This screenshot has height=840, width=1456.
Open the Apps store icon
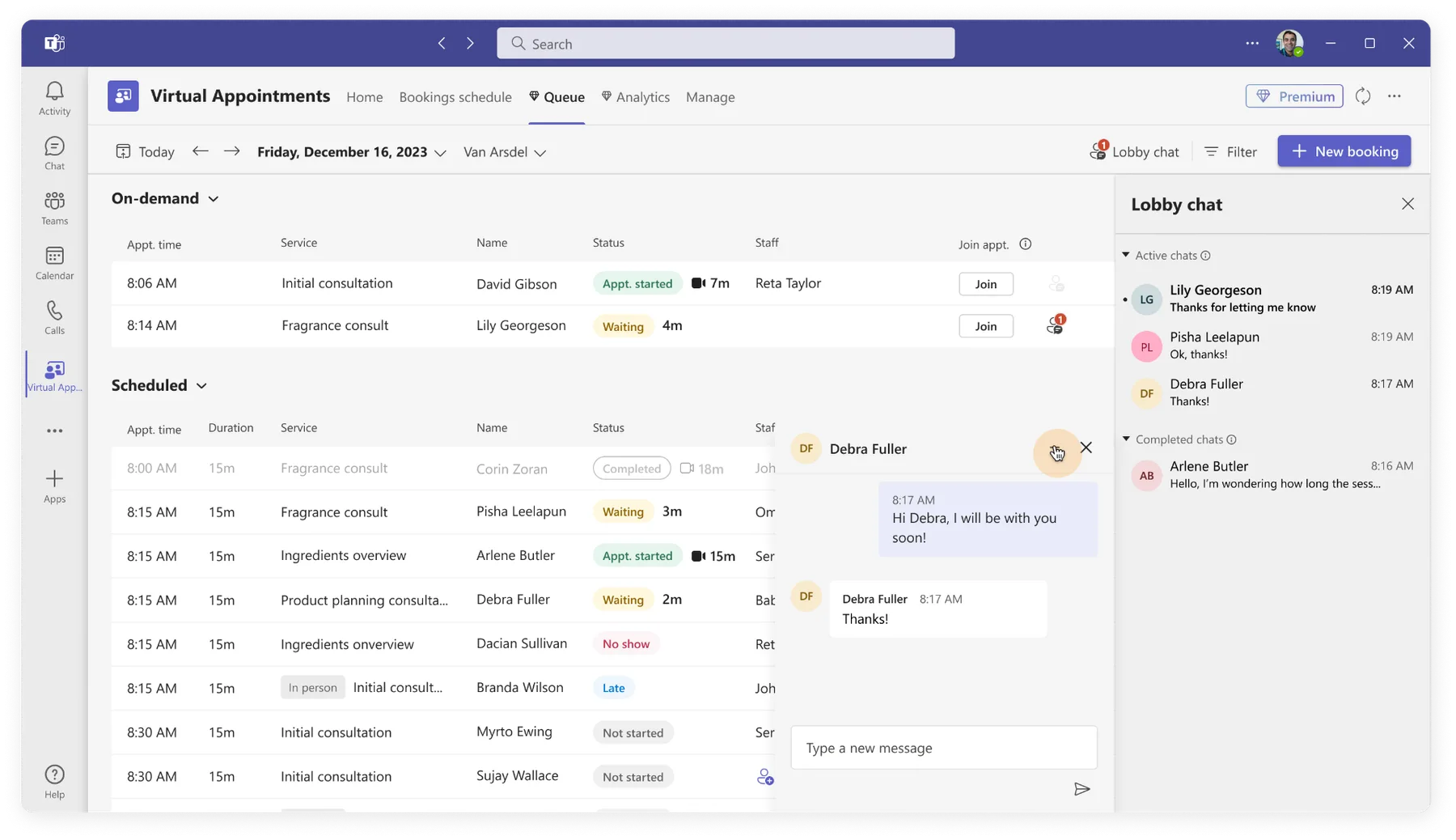(x=54, y=486)
